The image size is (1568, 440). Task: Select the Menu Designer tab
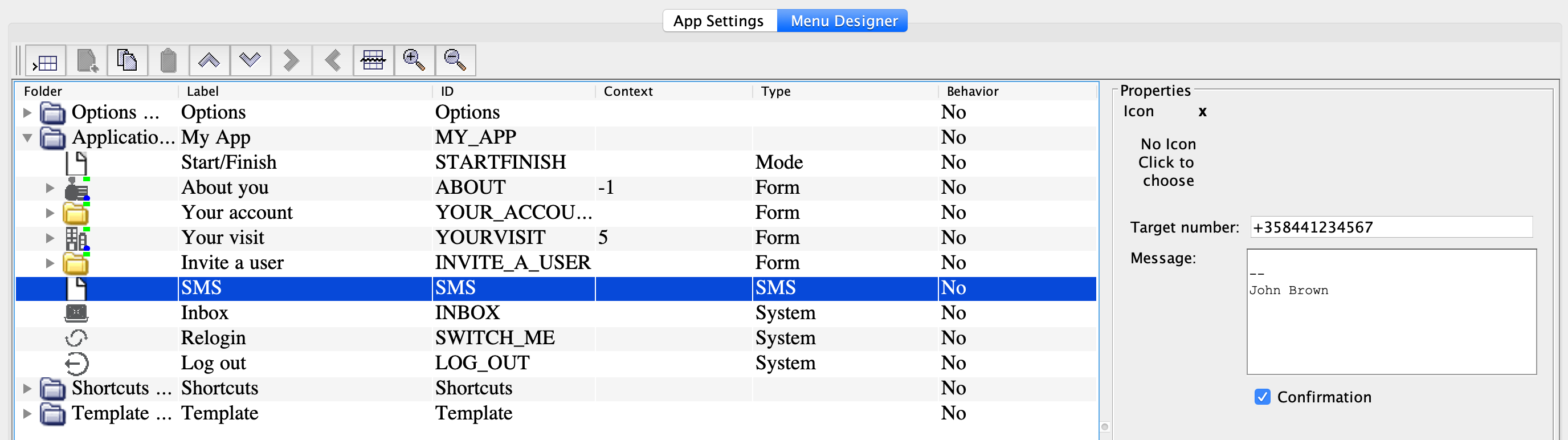pyautogui.click(x=843, y=21)
